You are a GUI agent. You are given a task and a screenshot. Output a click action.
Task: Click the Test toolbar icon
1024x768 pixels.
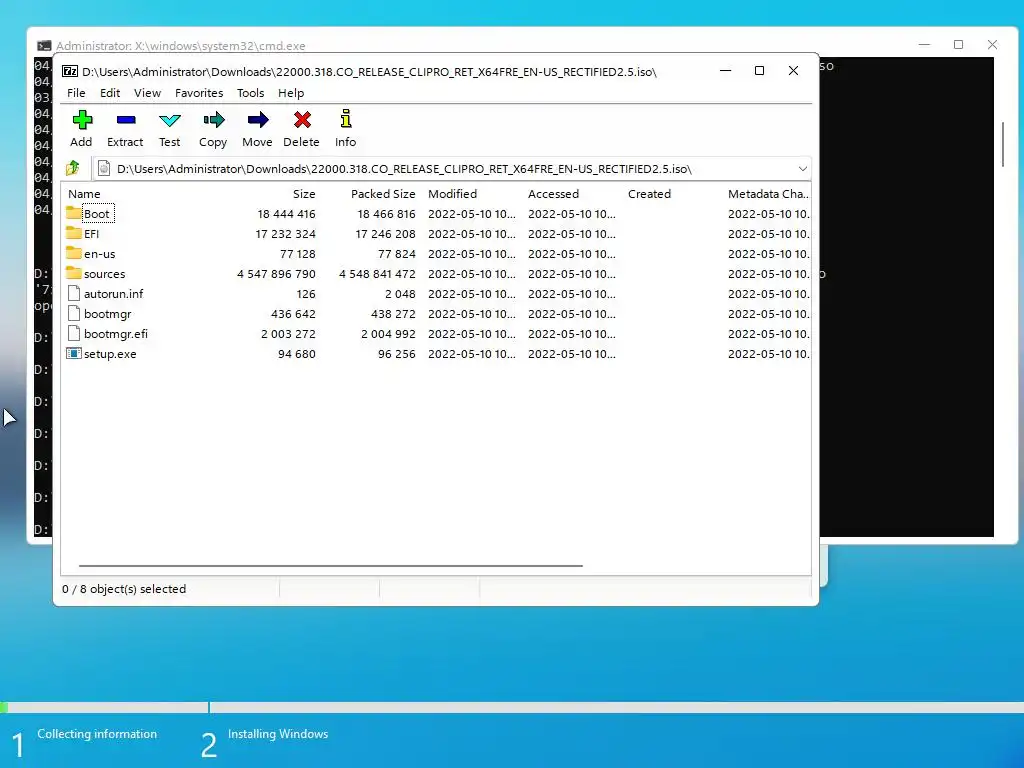pyautogui.click(x=170, y=120)
